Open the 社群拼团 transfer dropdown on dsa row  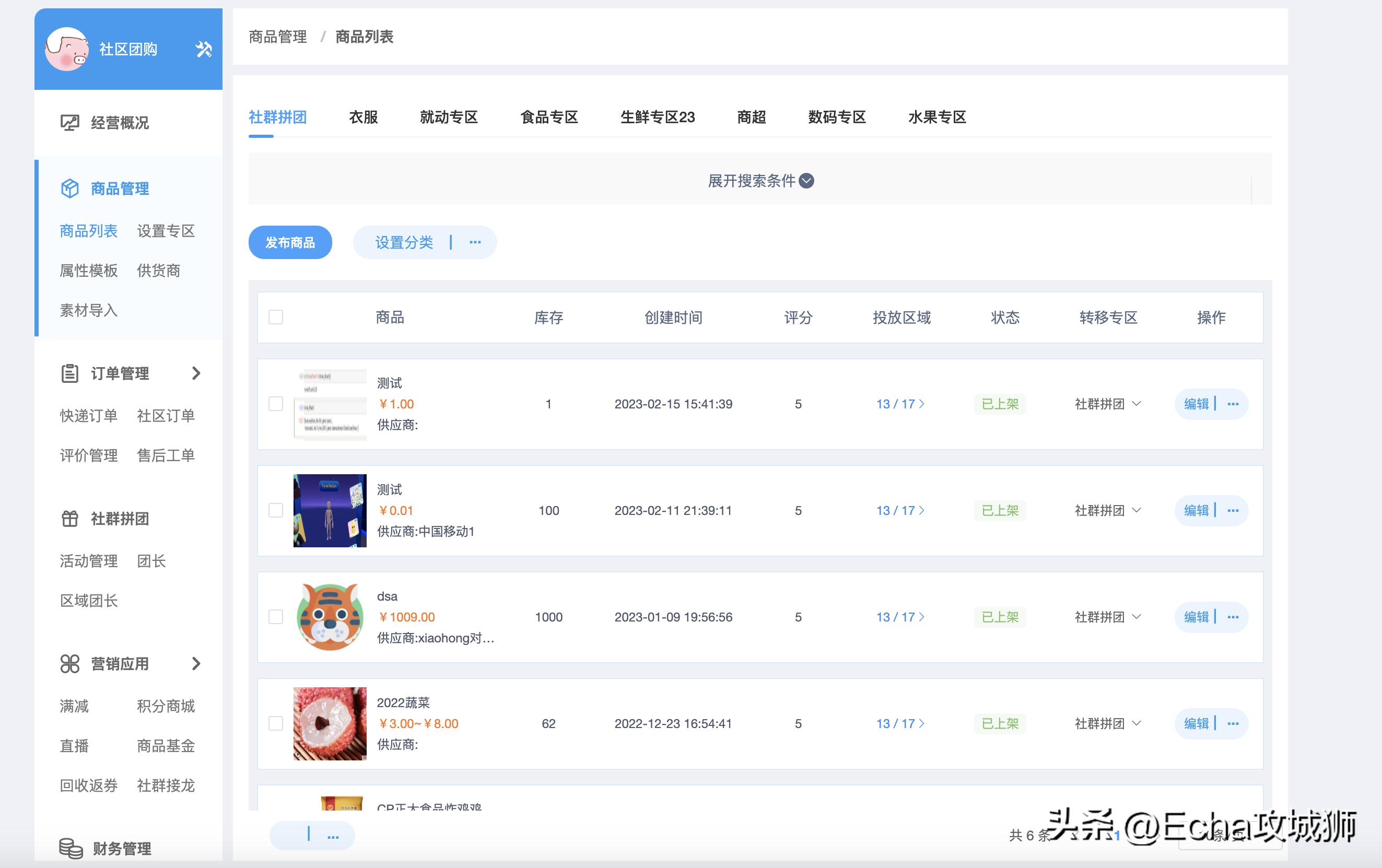[1107, 617]
